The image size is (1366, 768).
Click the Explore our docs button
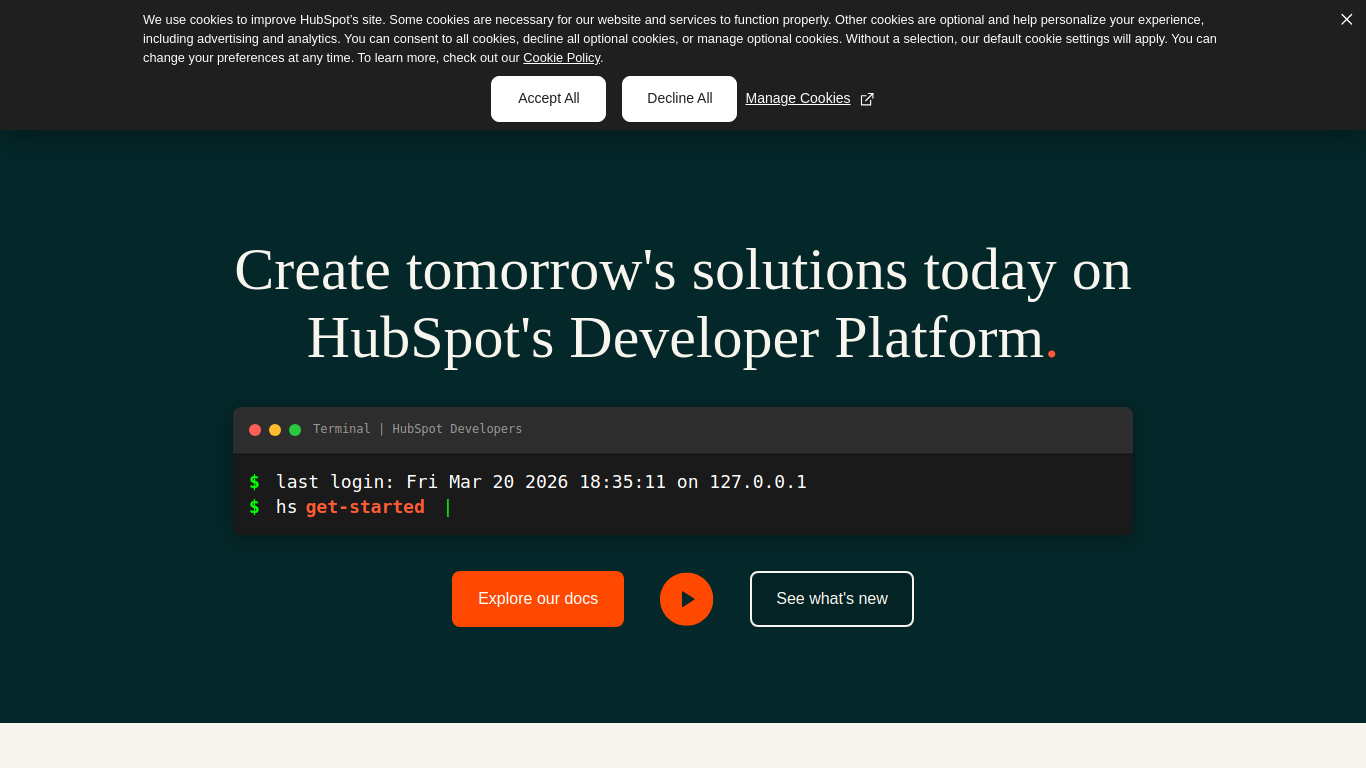(538, 599)
